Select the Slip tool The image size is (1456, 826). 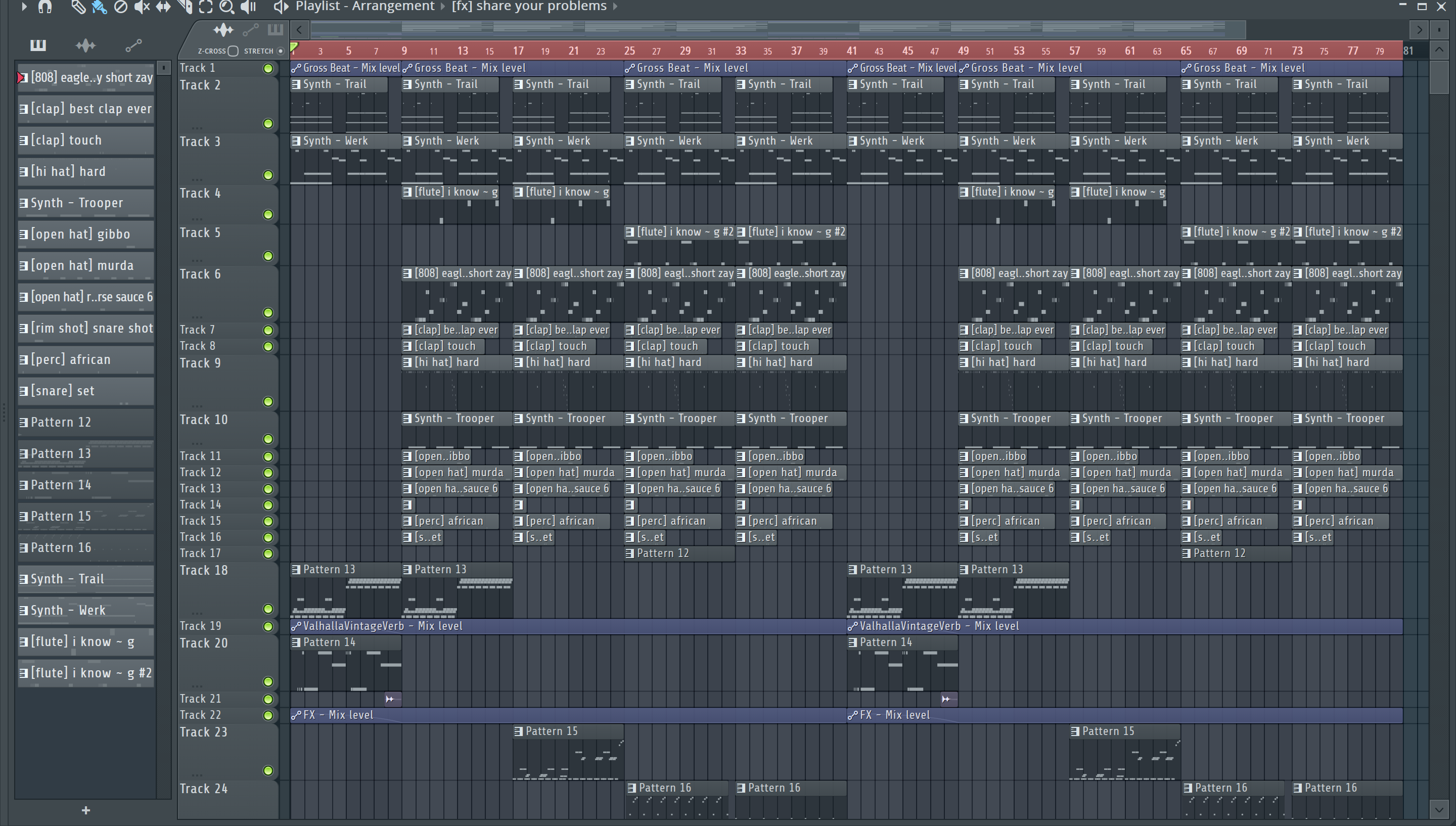pyautogui.click(x=163, y=7)
